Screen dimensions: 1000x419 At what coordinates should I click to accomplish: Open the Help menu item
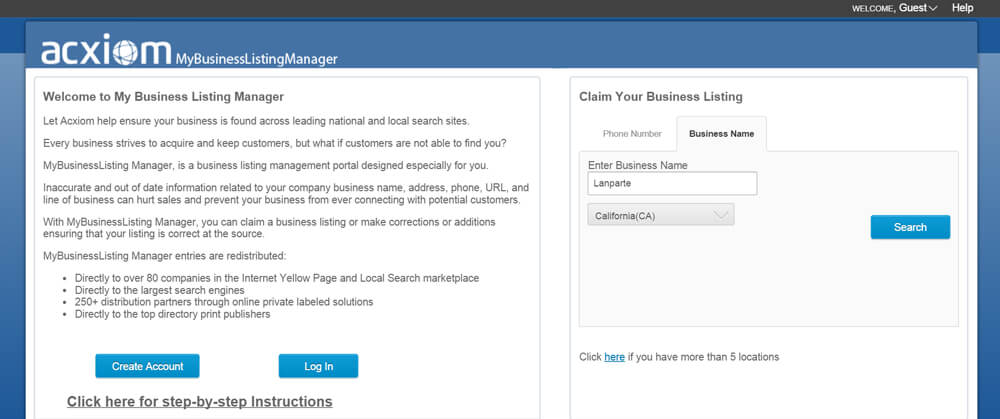[962, 8]
